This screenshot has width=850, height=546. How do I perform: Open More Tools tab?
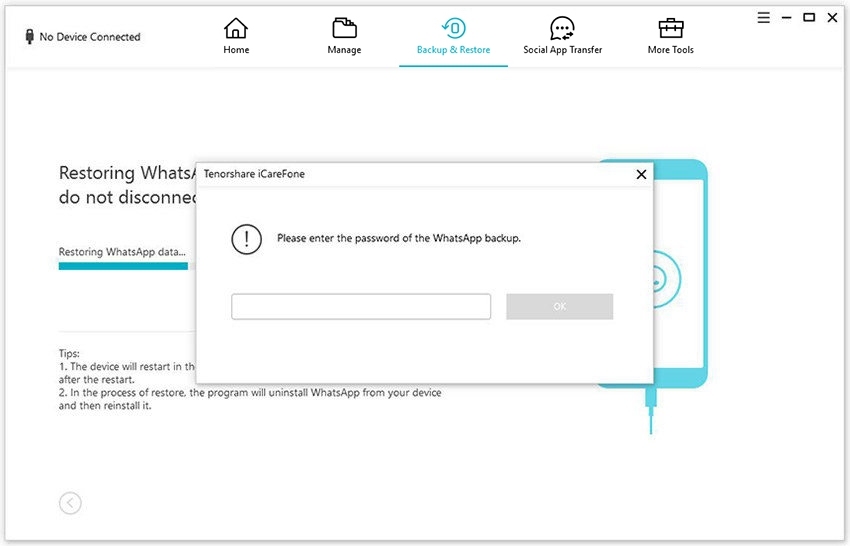(671, 36)
